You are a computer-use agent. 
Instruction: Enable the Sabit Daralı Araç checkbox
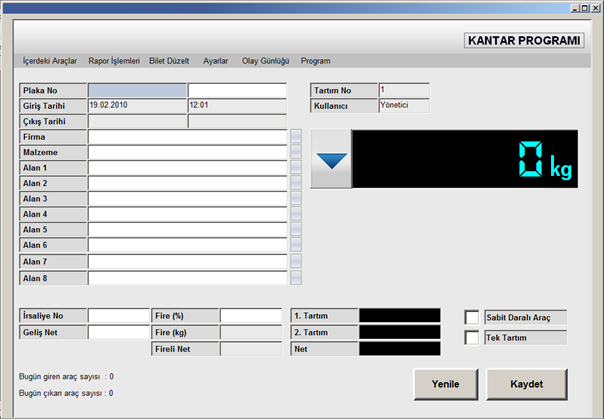[472, 317]
